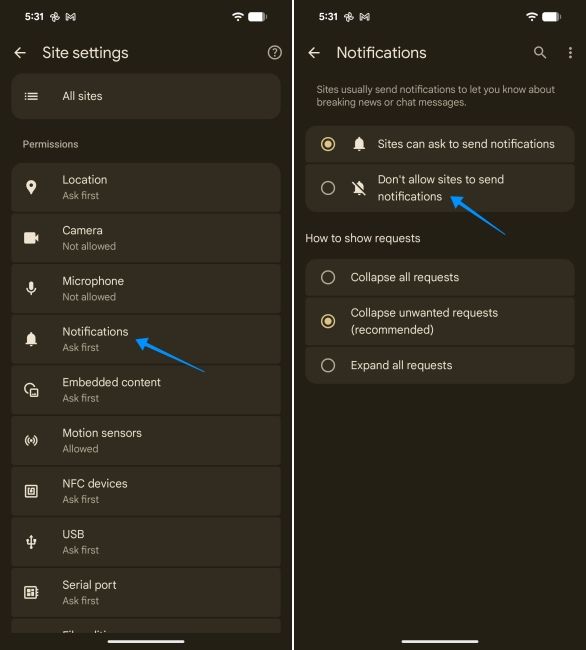The width and height of the screenshot is (586, 650).
Task: Go back from Notifications screen
Action: click(314, 53)
